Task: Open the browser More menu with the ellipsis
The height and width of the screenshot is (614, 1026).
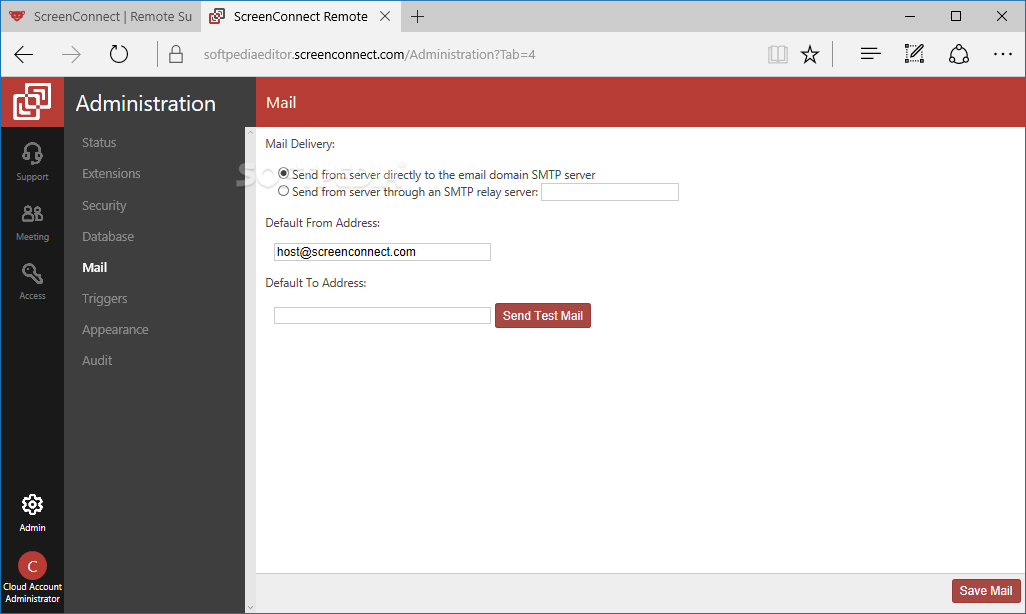Action: (1002, 54)
